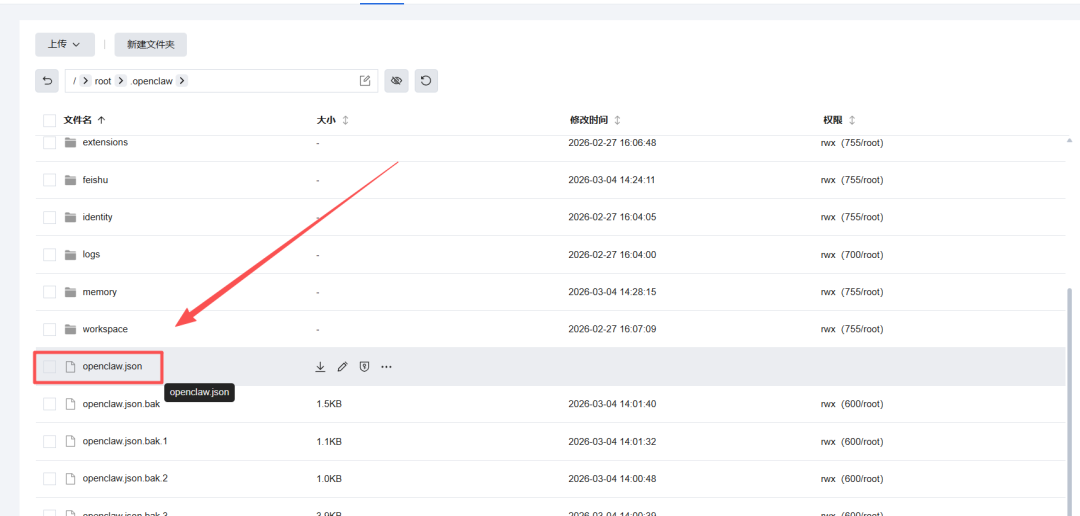Click the openclaw.json.bak file icon
1080x516 pixels.
(x=70, y=404)
